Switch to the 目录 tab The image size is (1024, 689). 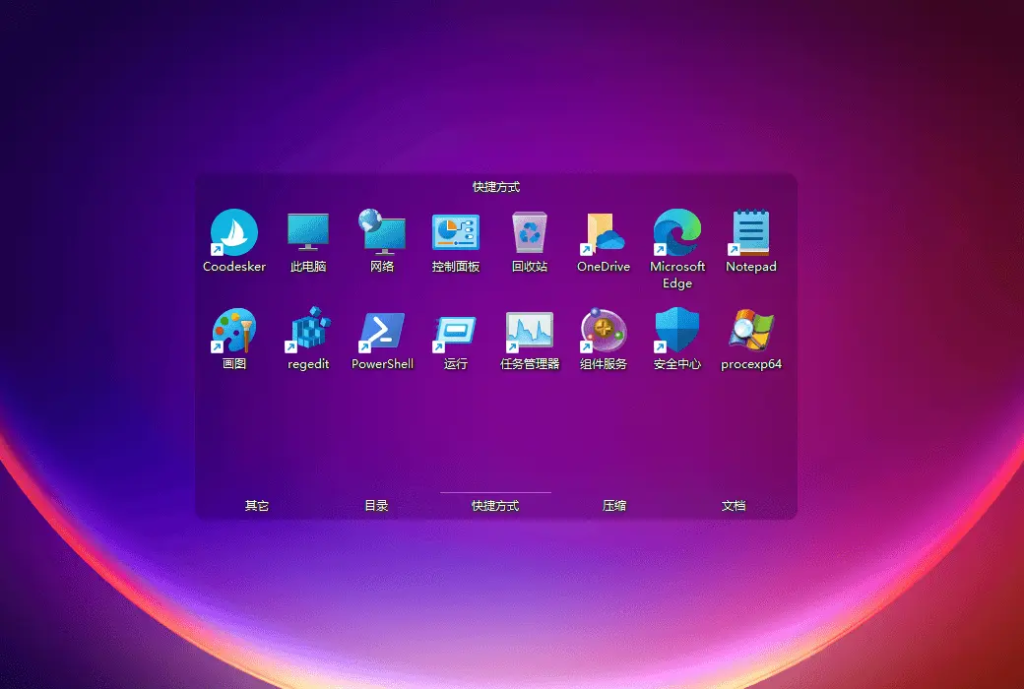pyautogui.click(x=376, y=506)
